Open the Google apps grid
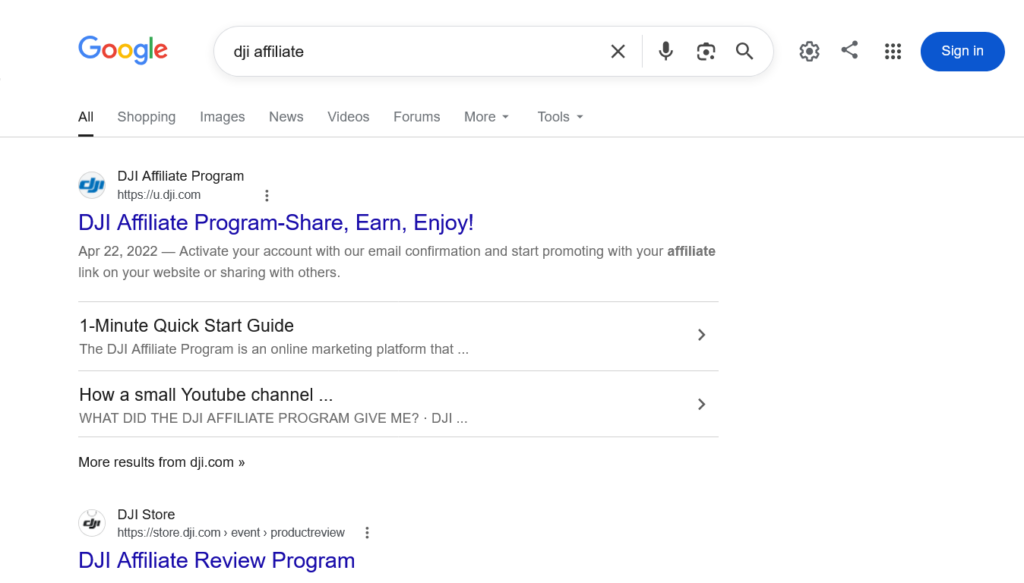The image size is (1024, 583). tap(893, 52)
